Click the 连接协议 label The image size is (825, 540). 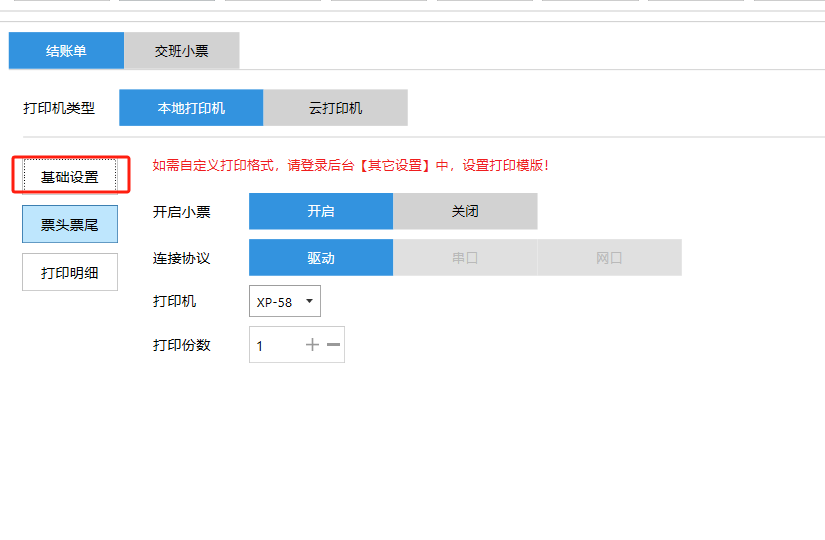pyautogui.click(x=181, y=258)
